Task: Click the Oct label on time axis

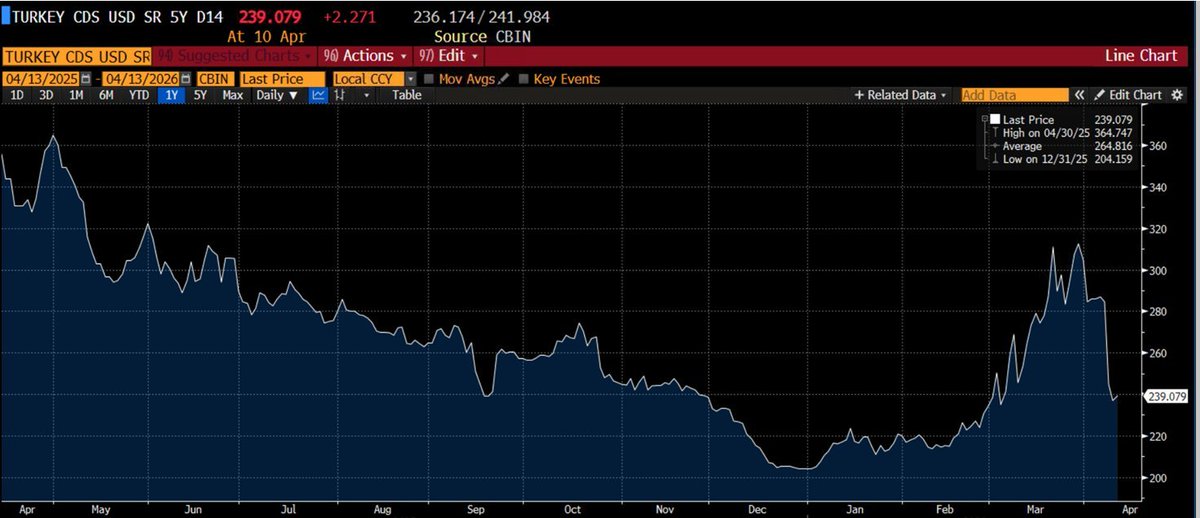Action: pos(571,509)
